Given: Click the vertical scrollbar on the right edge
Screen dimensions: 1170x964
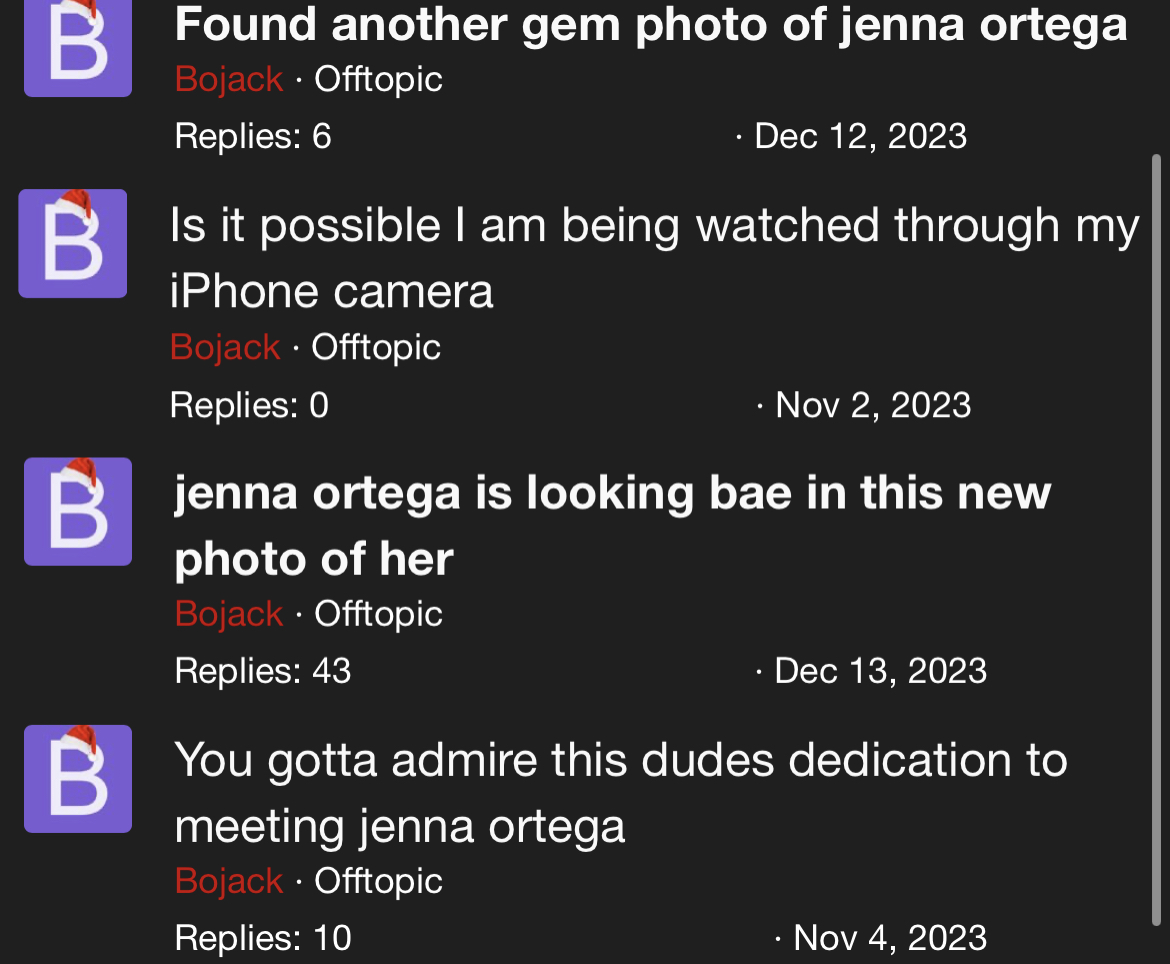Looking at the screenshot, I should pyautogui.click(x=1156, y=541).
